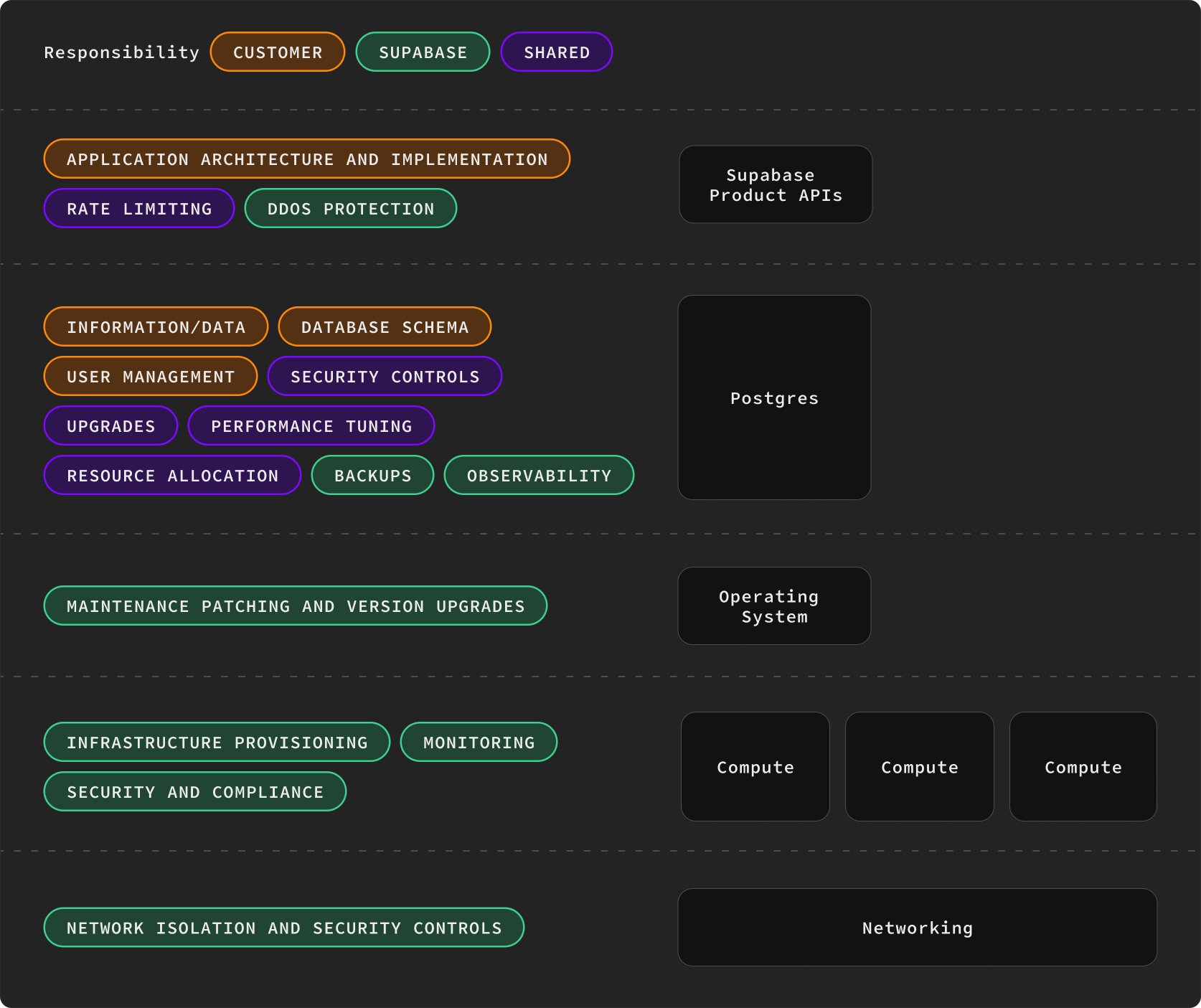Select the Security Controls tag
Image resolution: width=1201 pixels, height=1008 pixels.
pyautogui.click(x=385, y=377)
